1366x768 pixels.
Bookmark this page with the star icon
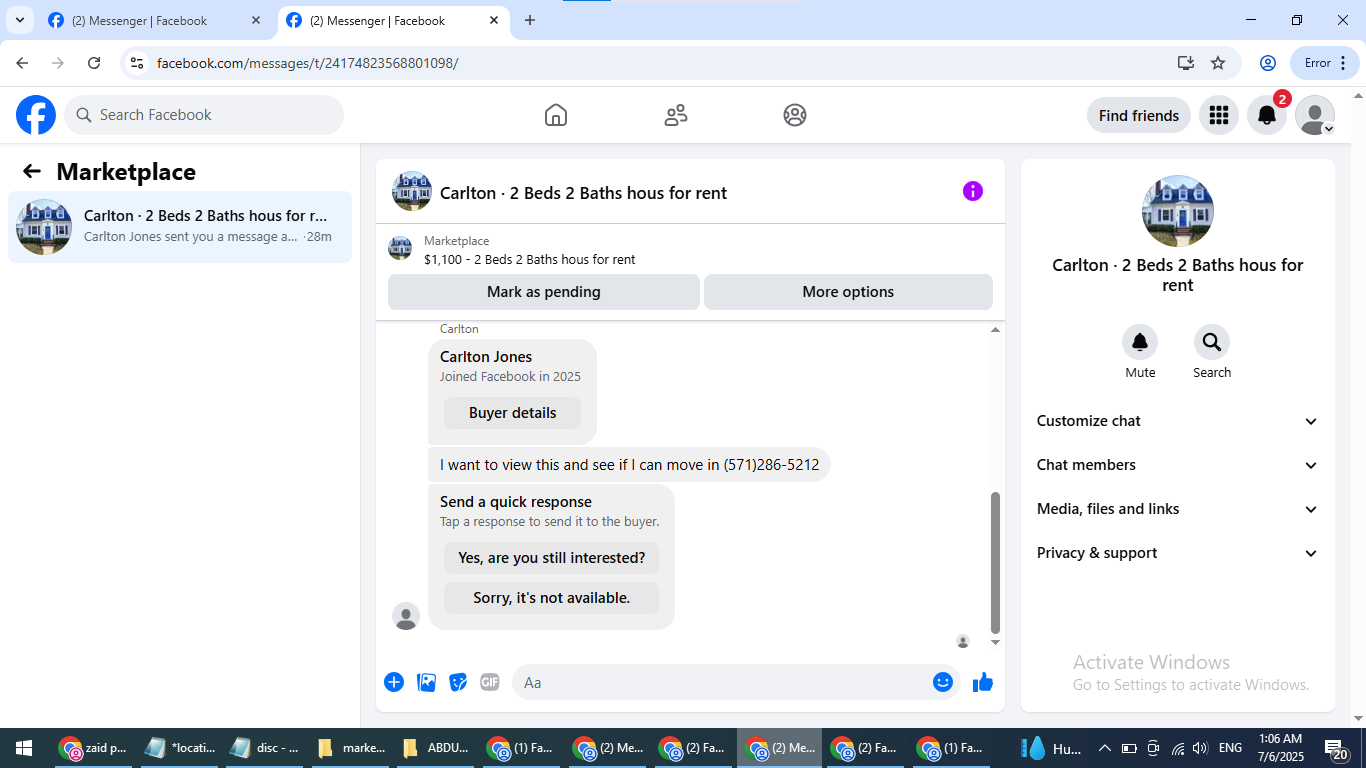[x=1218, y=63]
